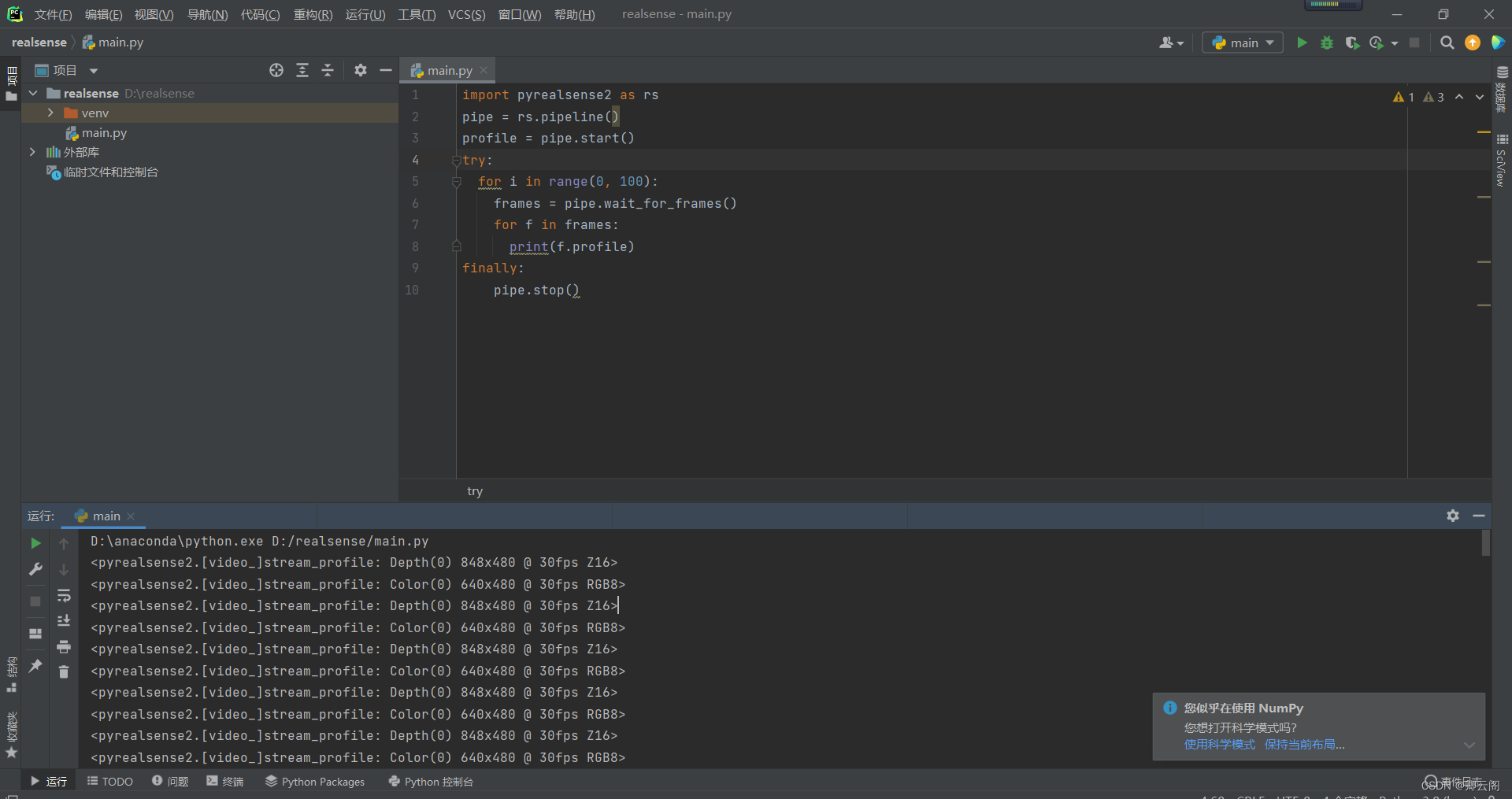1512x799 pixels.
Task: Open the user account icon in toolbar
Action: pyautogui.click(x=1171, y=43)
